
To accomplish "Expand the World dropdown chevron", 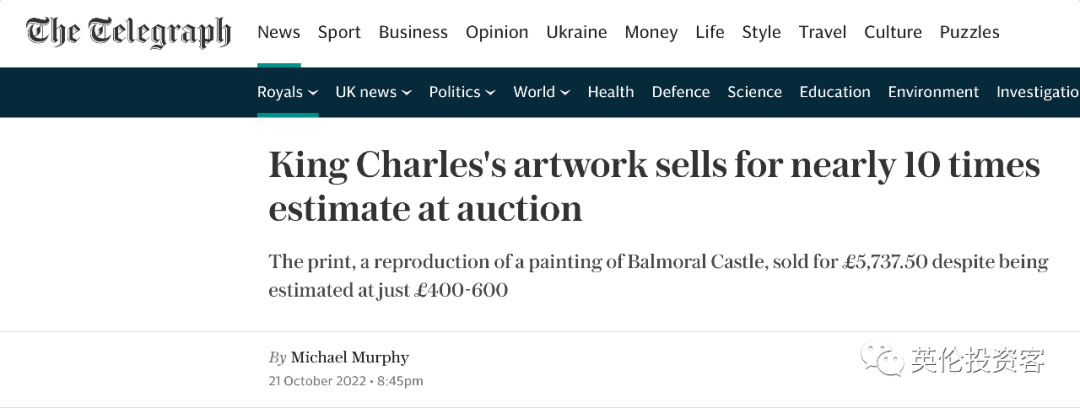I will [565, 92].
